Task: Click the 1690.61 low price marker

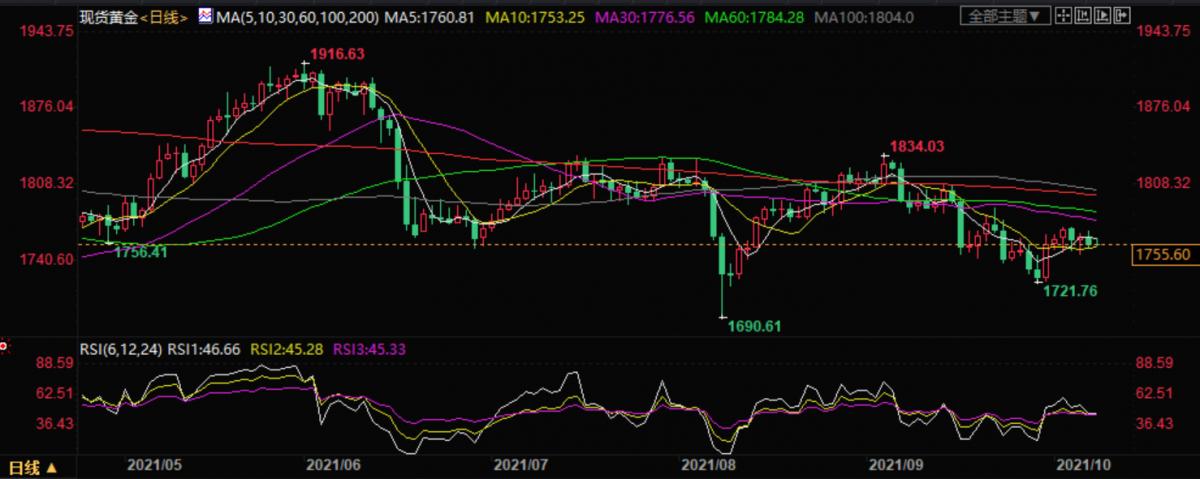Action: pos(754,326)
